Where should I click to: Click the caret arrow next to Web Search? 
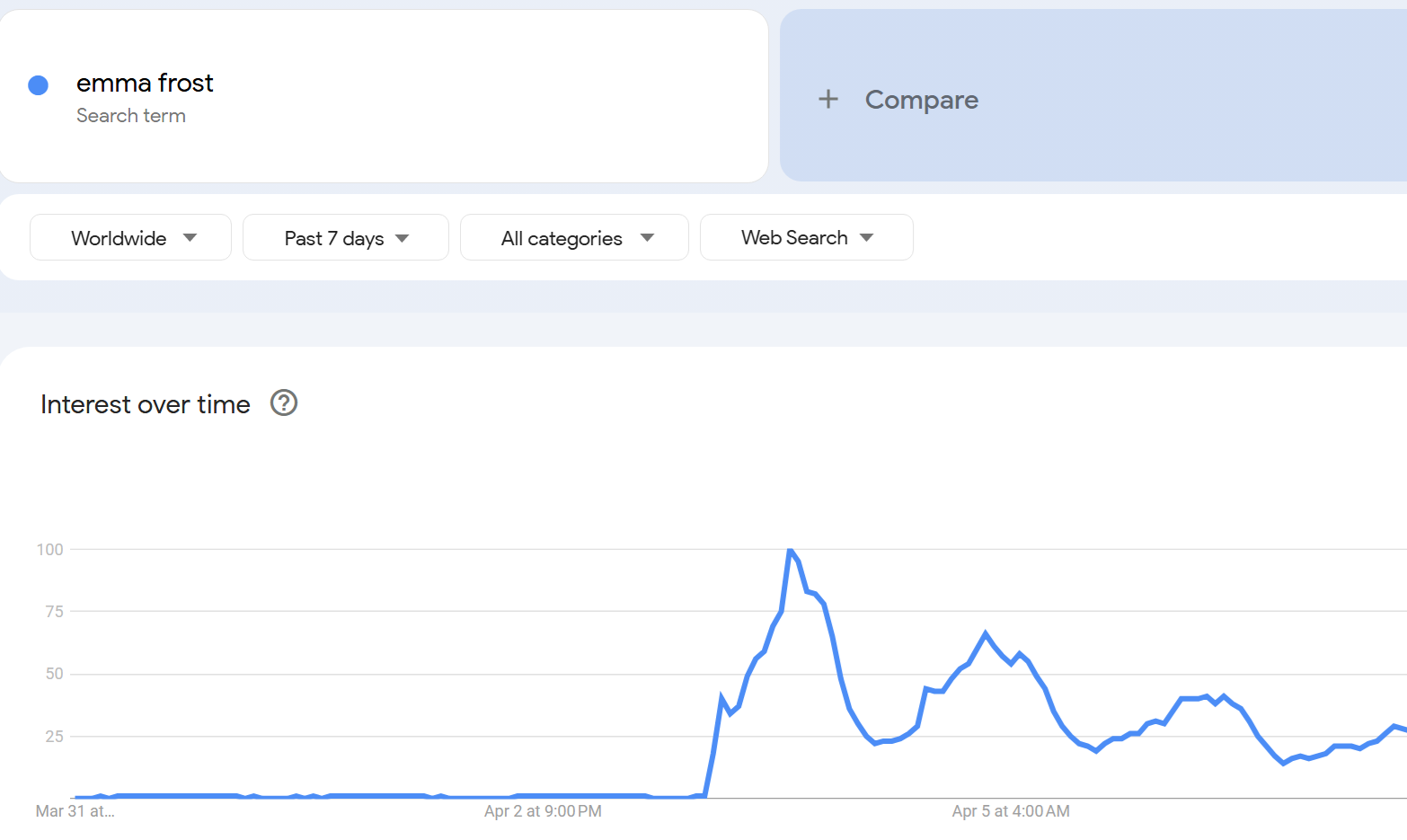coord(866,238)
